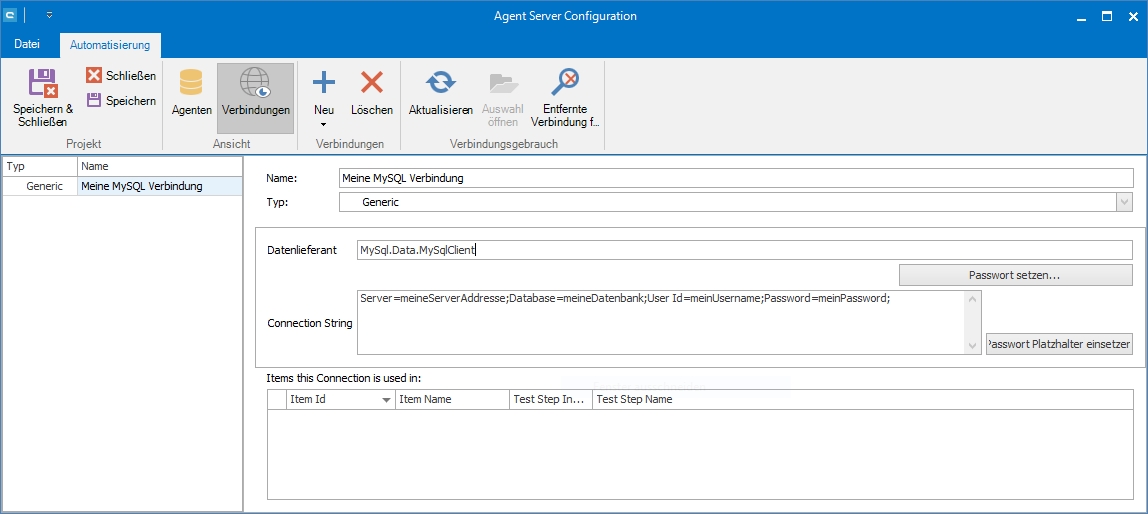Click the small Speichern floppy icon
This screenshot has height=514, width=1148.
pos(94,100)
